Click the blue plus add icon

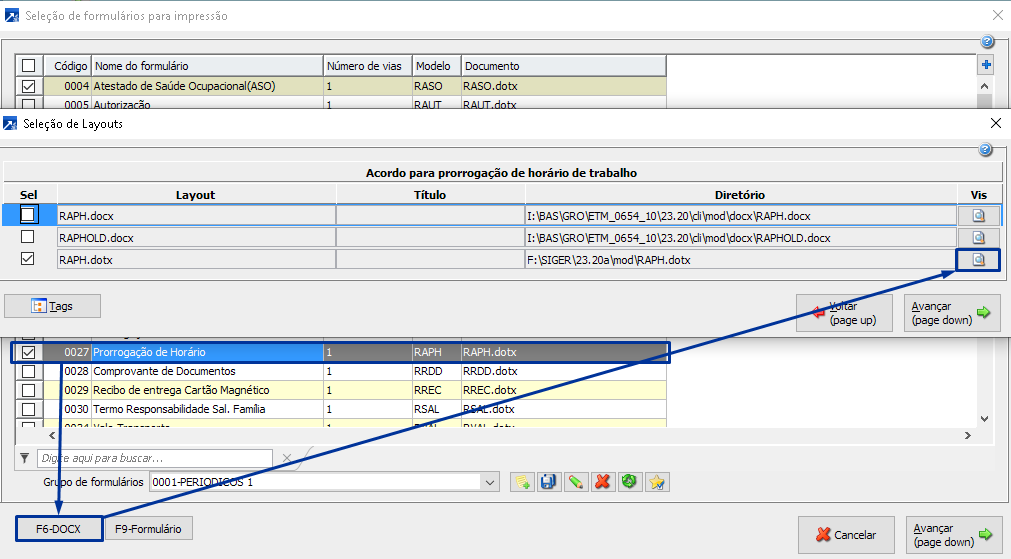[986, 66]
